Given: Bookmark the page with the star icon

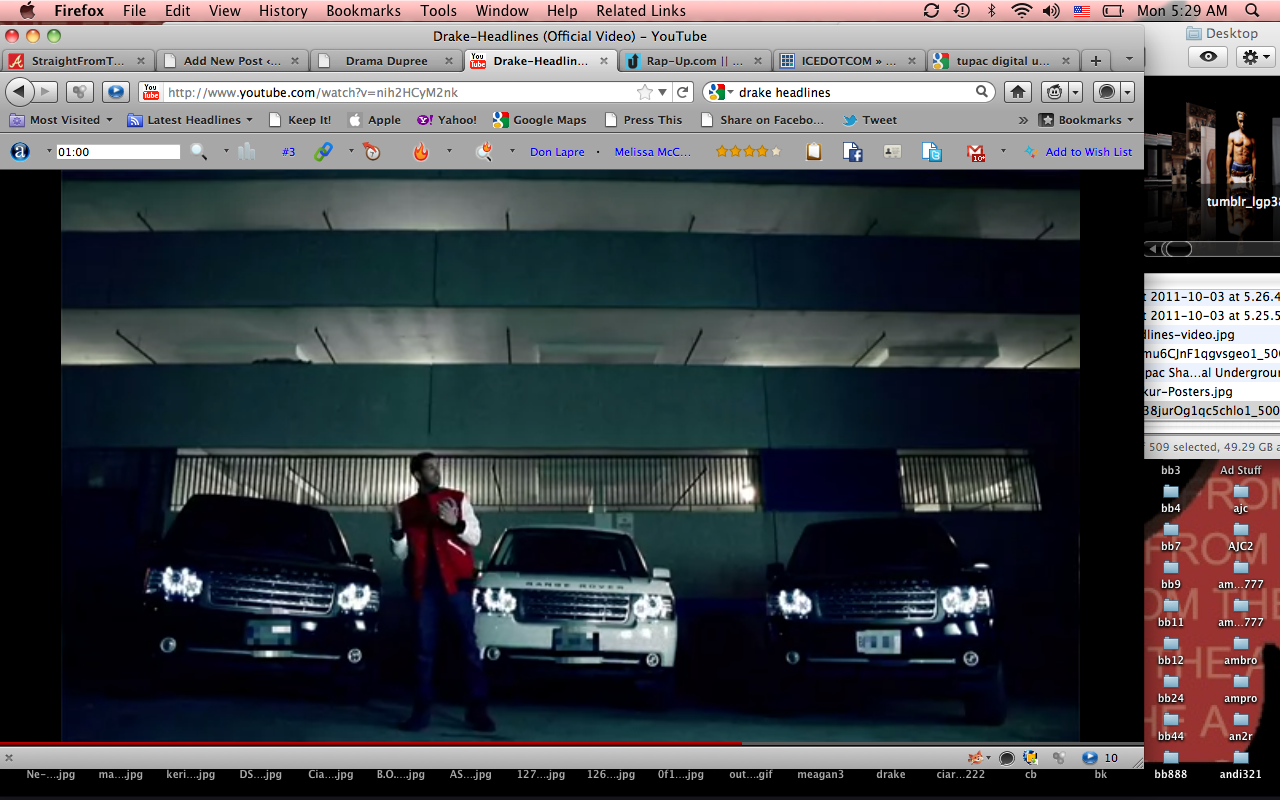Looking at the screenshot, I should [x=645, y=92].
